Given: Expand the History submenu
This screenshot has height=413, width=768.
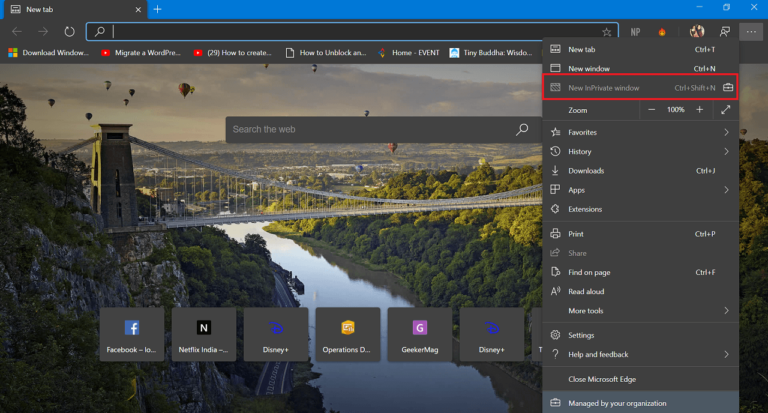Looking at the screenshot, I should click(640, 151).
